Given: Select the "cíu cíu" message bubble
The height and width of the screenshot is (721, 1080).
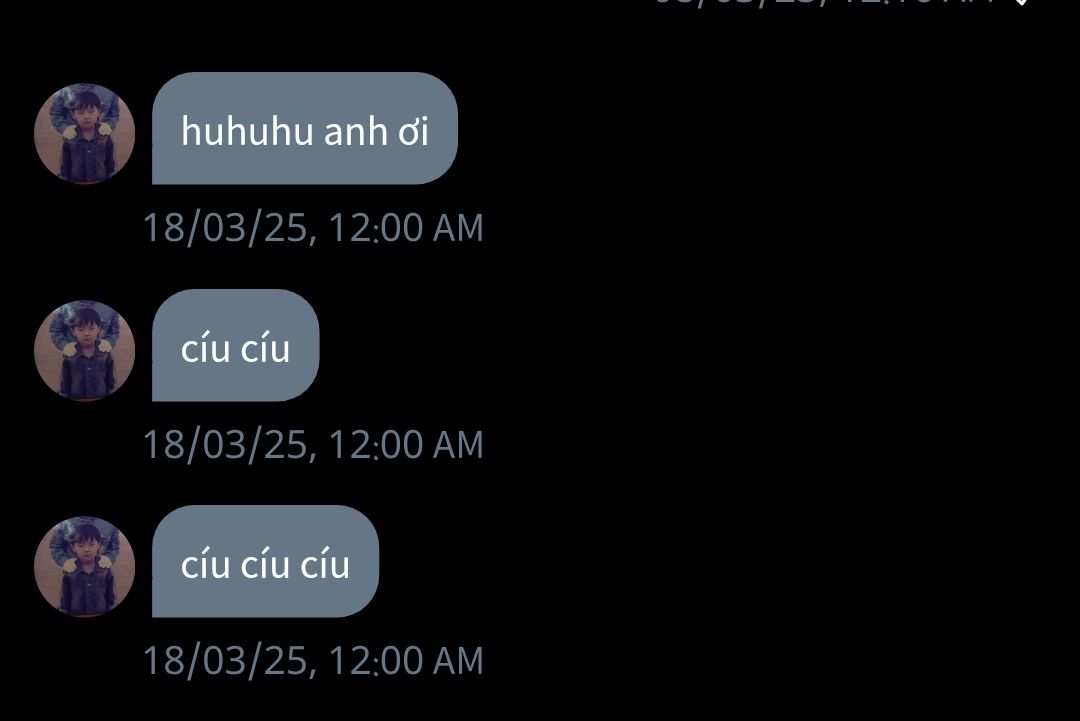Looking at the screenshot, I should pos(236,345).
